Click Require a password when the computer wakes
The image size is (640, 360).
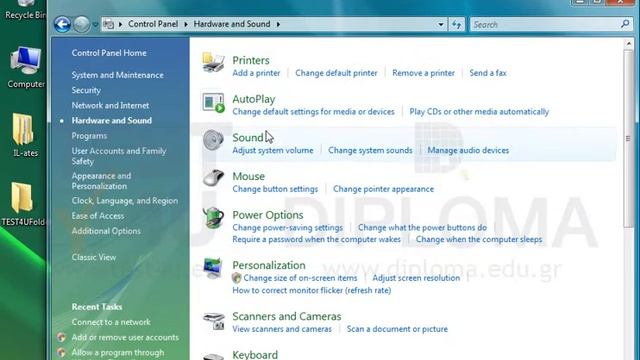317,239
